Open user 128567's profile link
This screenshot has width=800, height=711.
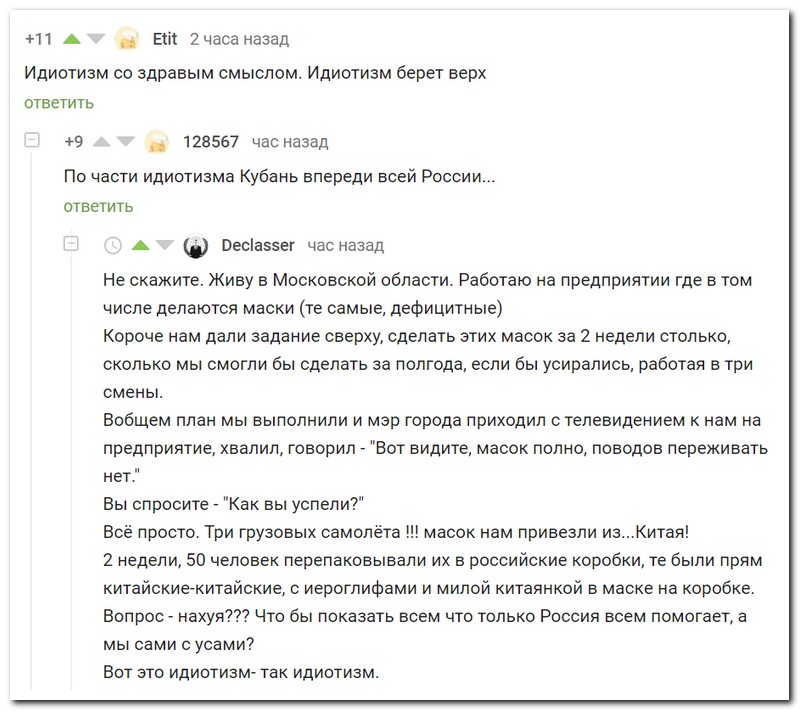coord(211,142)
